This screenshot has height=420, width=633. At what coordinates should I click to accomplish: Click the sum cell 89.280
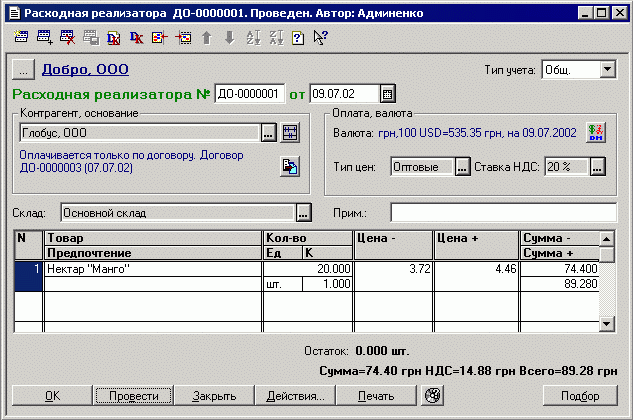tap(560, 284)
